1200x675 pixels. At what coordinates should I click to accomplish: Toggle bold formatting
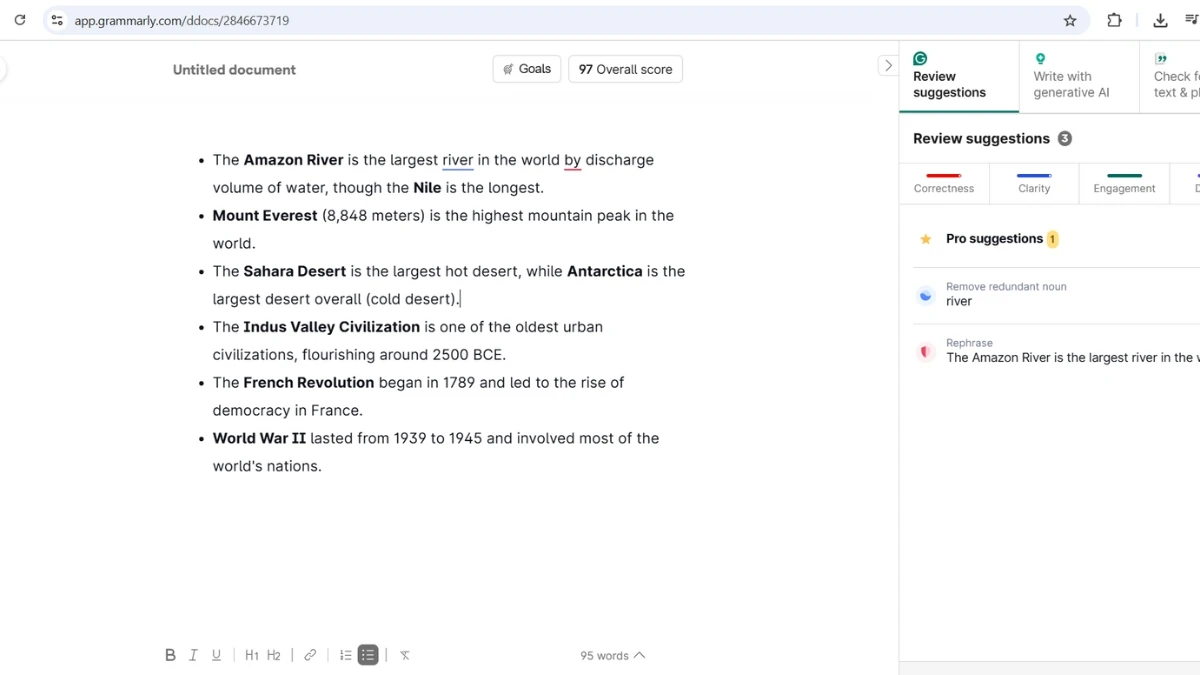pos(170,655)
